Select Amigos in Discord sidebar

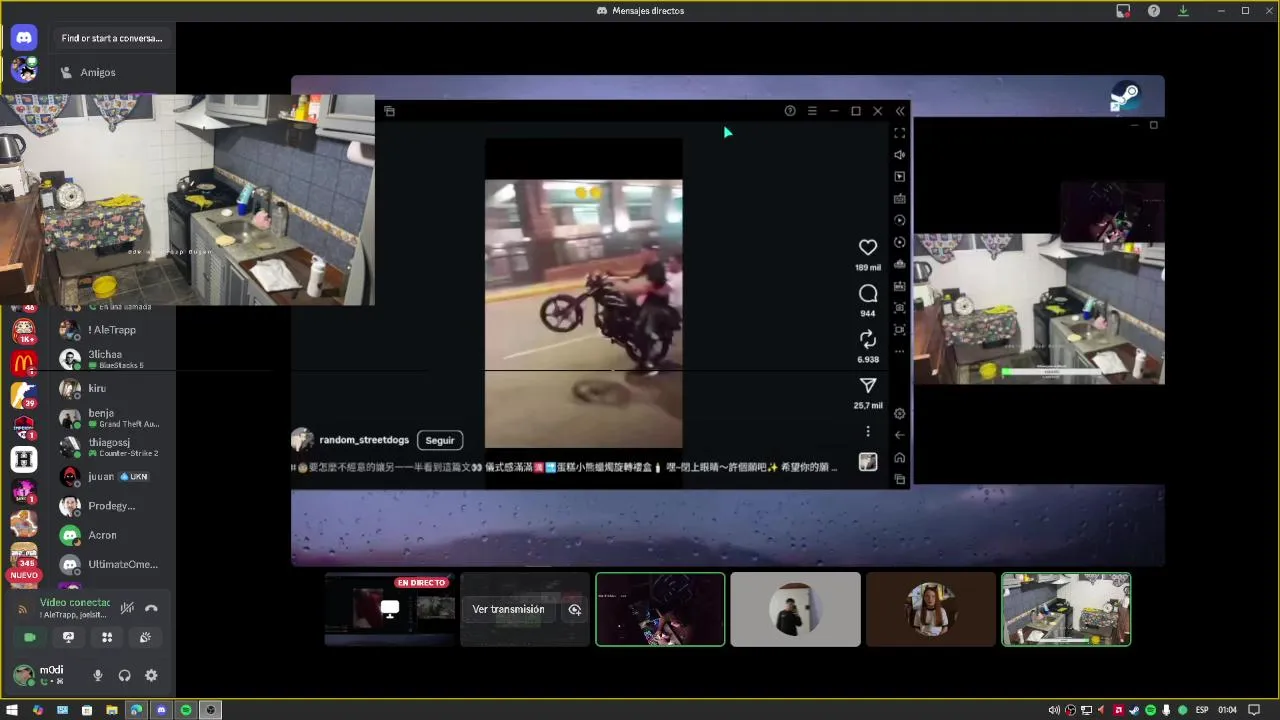click(x=98, y=72)
